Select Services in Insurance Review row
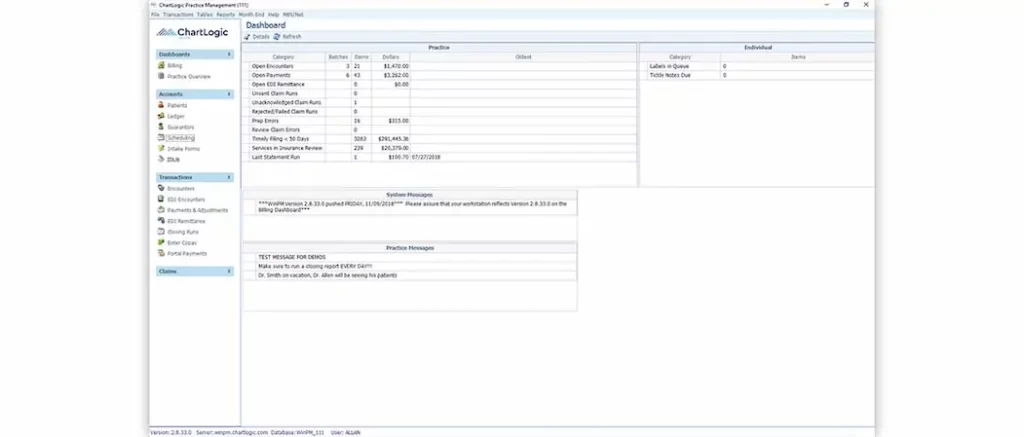This screenshot has width=1024, height=437. 439,148
